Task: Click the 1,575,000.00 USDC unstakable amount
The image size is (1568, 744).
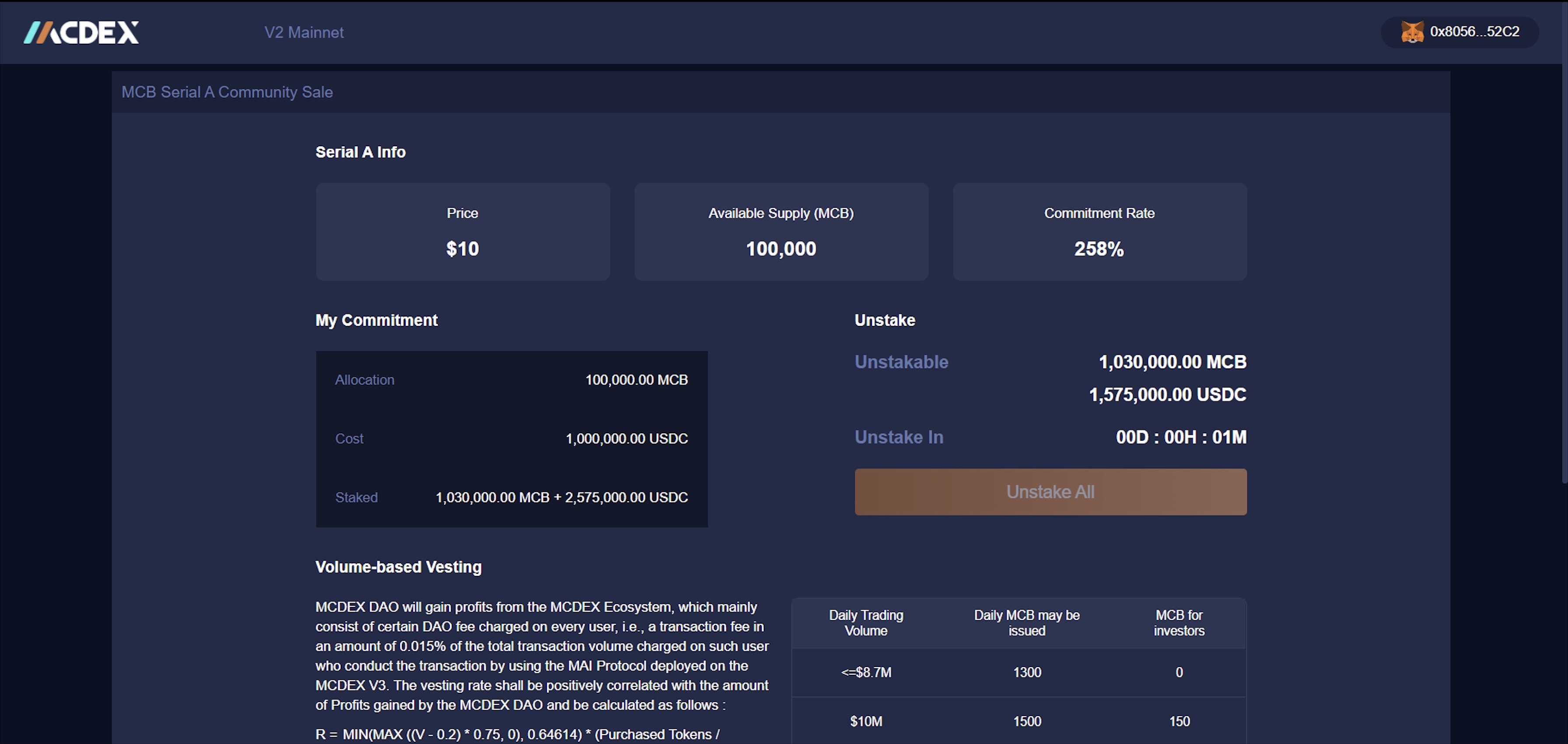Action: click(x=1168, y=395)
